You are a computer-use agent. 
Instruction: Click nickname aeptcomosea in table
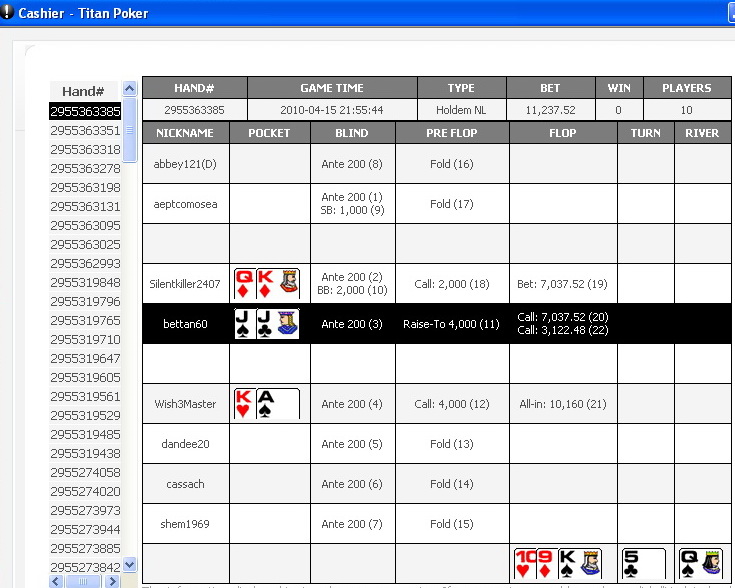[185, 204]
